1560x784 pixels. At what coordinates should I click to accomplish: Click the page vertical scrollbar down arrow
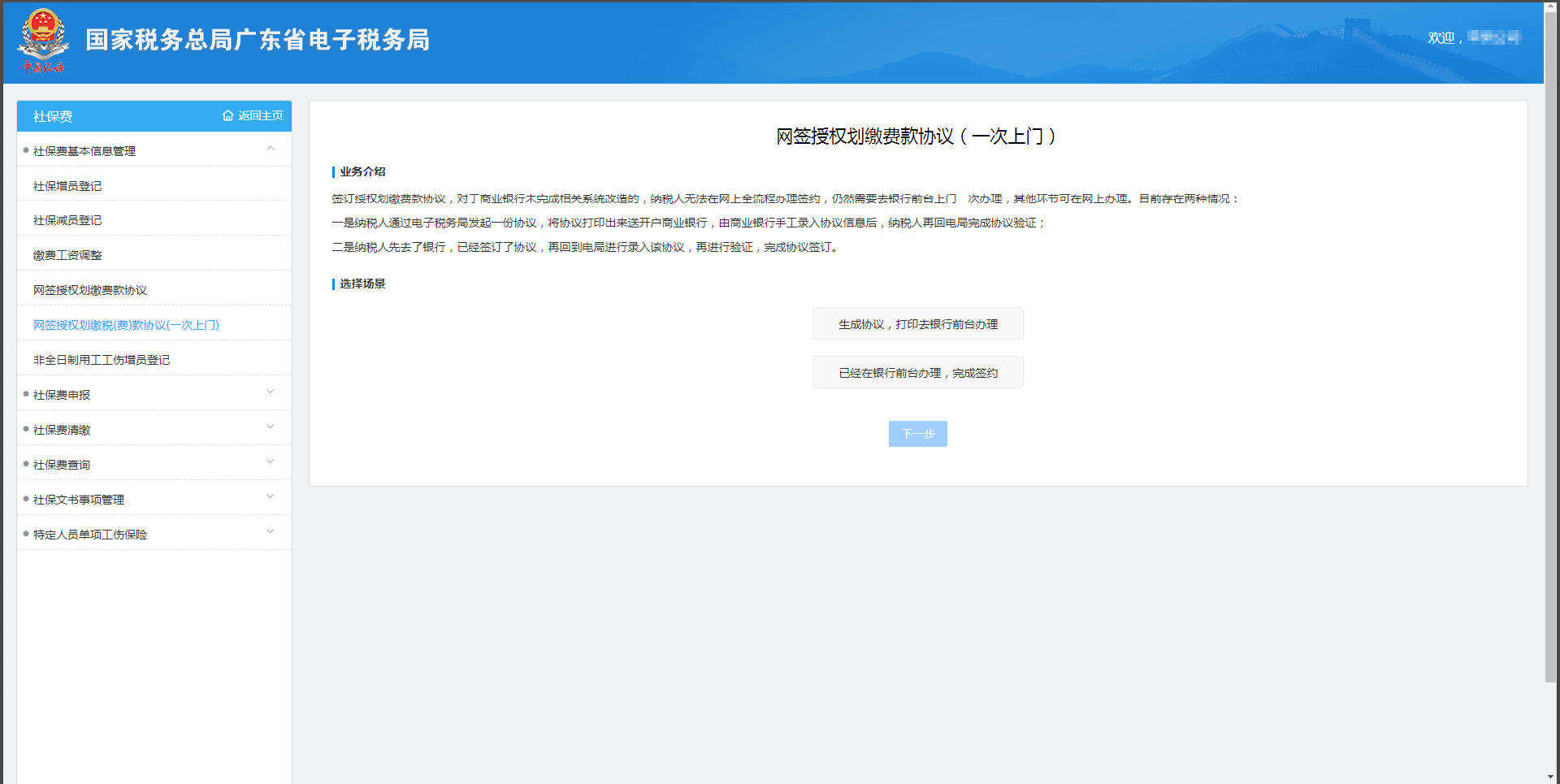(1551, 777)
